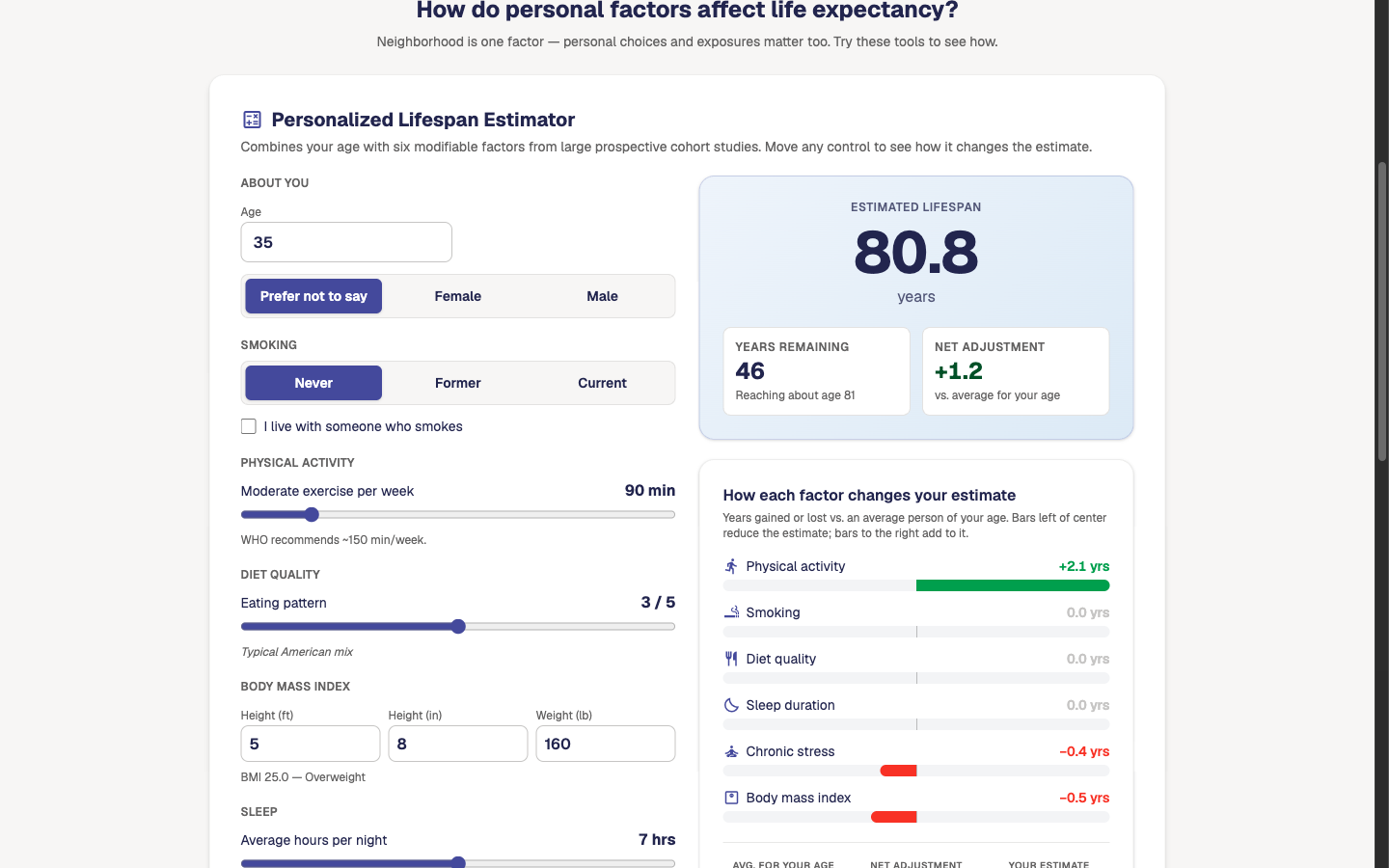Click the Personalized Lifespan Estimator heading
The image size is (1389, 868).
pos(423,120)
